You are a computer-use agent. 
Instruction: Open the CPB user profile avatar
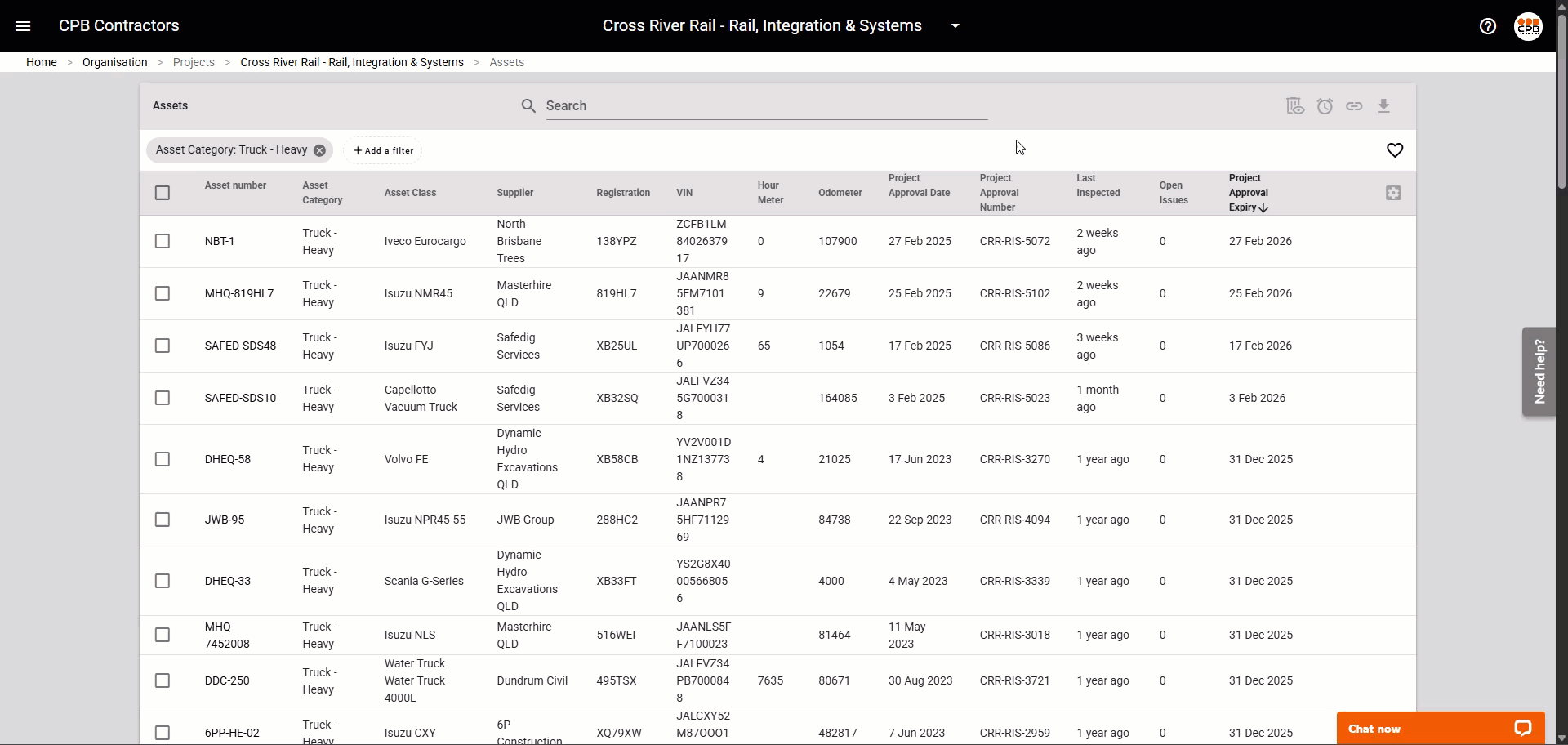1528,26
